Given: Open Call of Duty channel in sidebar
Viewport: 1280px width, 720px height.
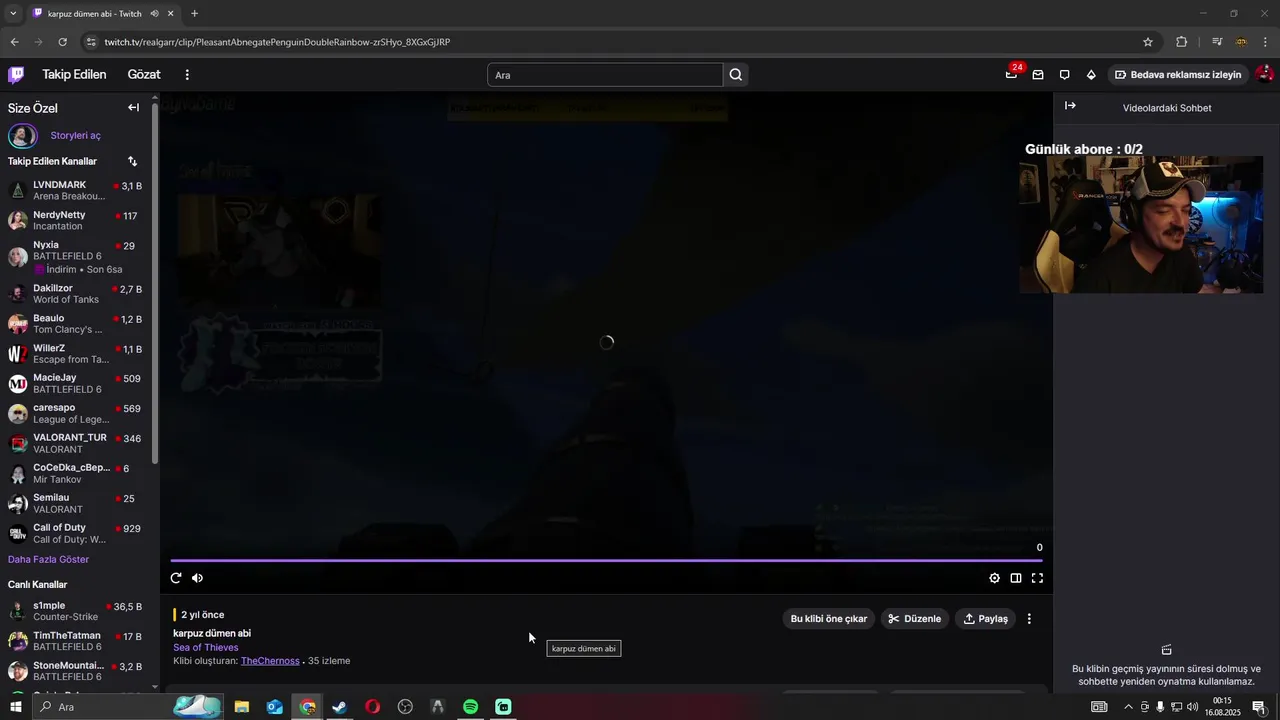Looking at the screenshot, I should click(x=76, y=533).
